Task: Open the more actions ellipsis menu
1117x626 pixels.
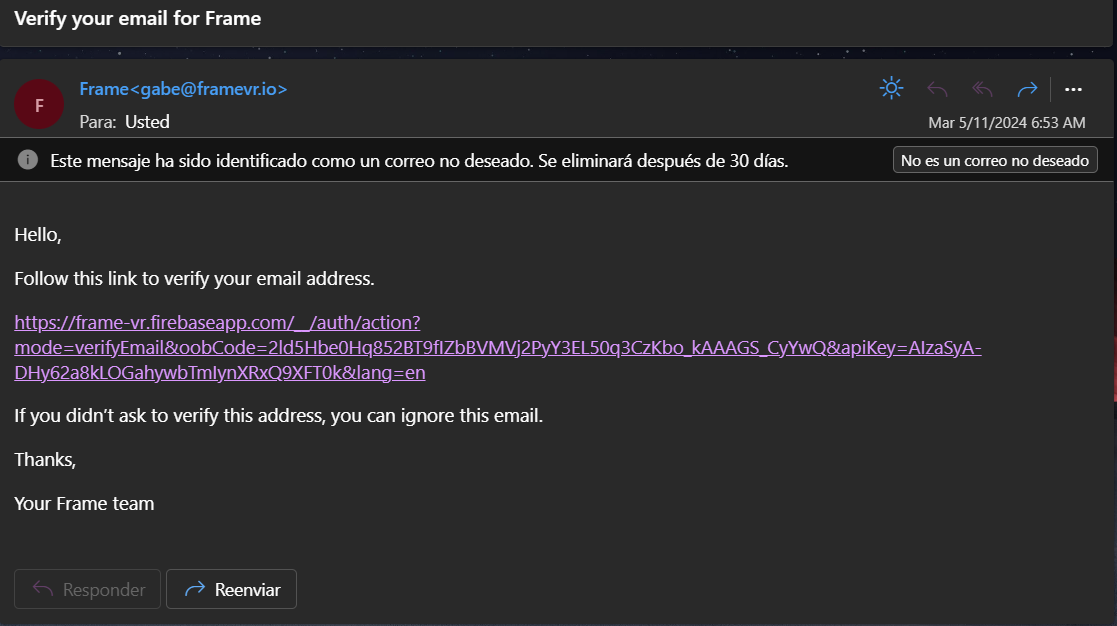Action: click(1074, 89)
